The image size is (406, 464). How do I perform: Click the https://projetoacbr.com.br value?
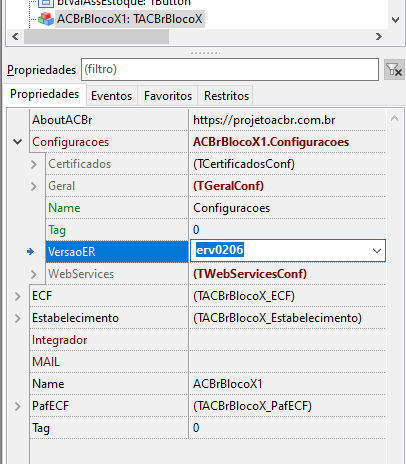click(x=264, y=120)
